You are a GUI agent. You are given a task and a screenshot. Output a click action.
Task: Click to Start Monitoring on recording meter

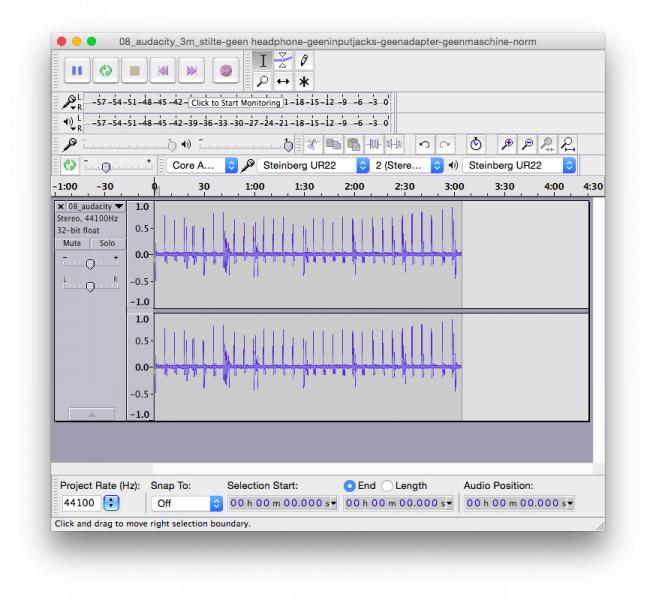click(x=236, y=103)
